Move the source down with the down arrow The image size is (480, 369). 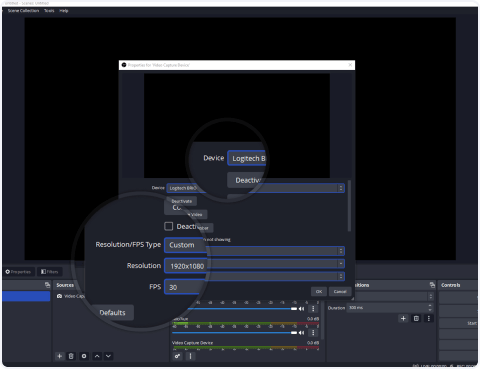[108, 356]
